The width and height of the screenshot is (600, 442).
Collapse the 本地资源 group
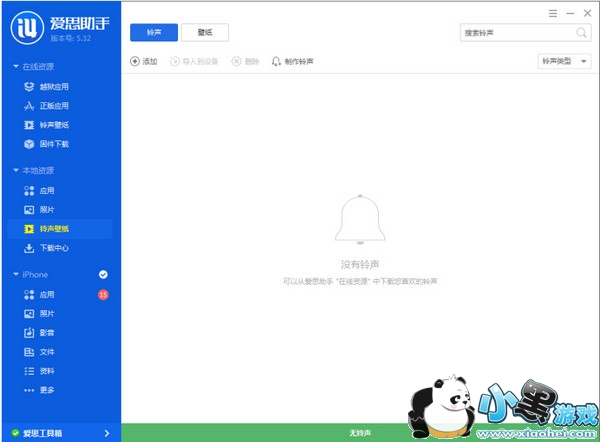(x=16, y=171)
